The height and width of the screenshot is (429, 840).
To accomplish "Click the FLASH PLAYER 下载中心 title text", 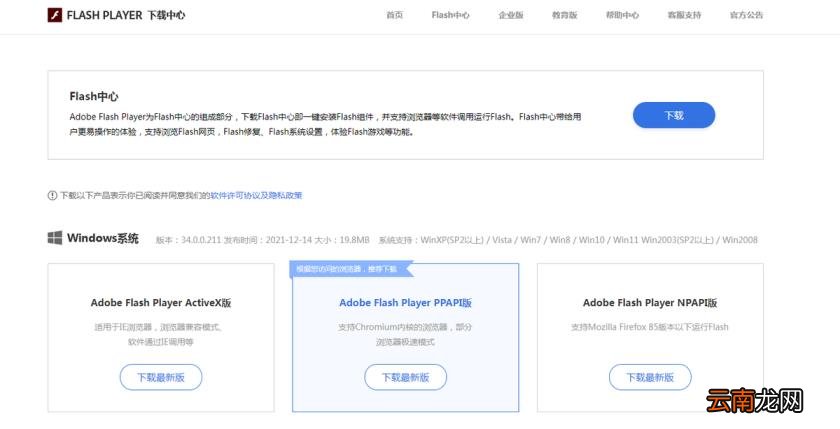I will (126, 15).
